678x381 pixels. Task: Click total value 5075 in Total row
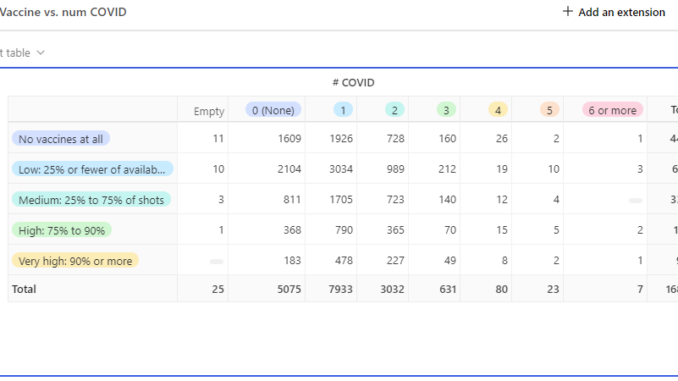289,289
